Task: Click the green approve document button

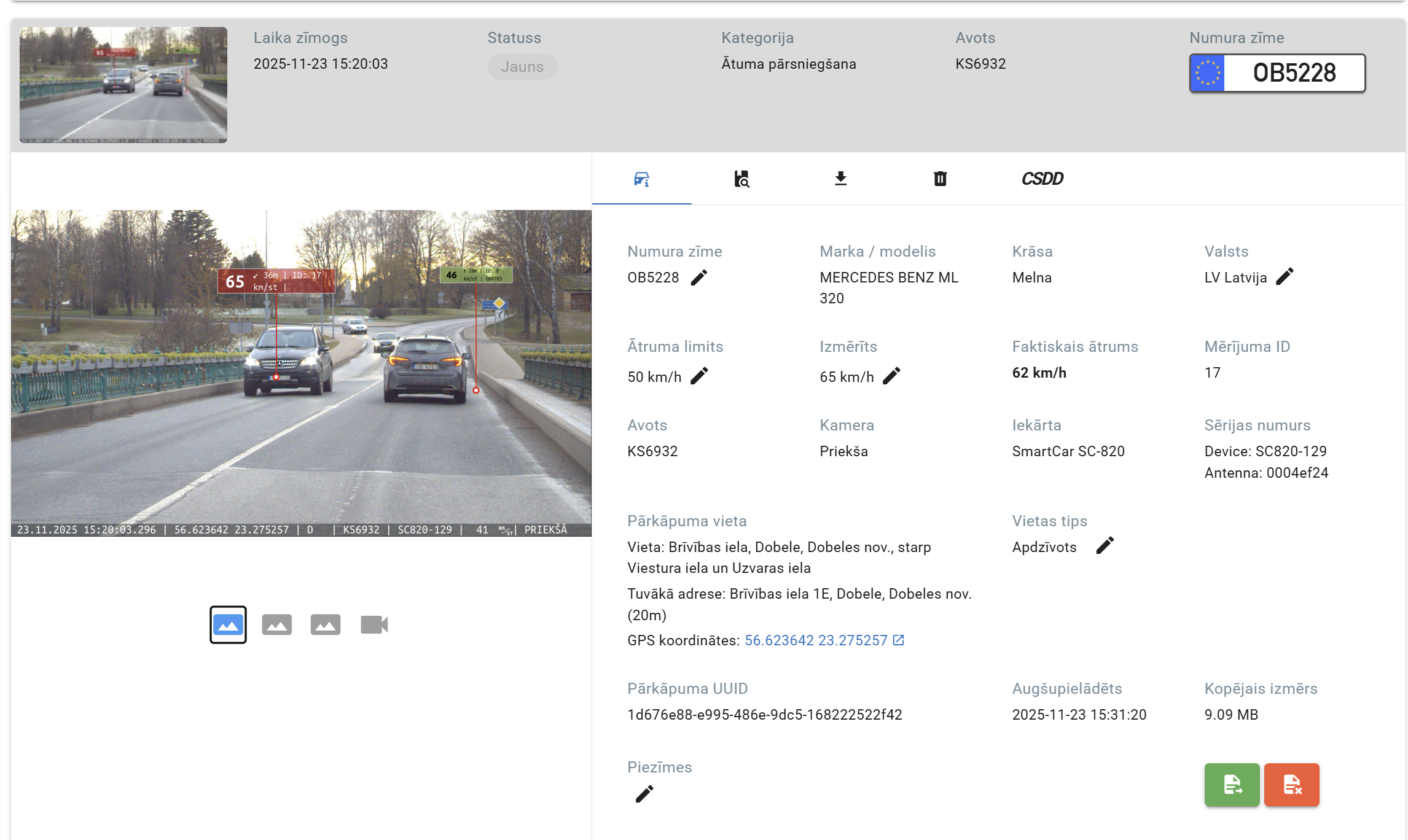Action: coord(1232,785)
